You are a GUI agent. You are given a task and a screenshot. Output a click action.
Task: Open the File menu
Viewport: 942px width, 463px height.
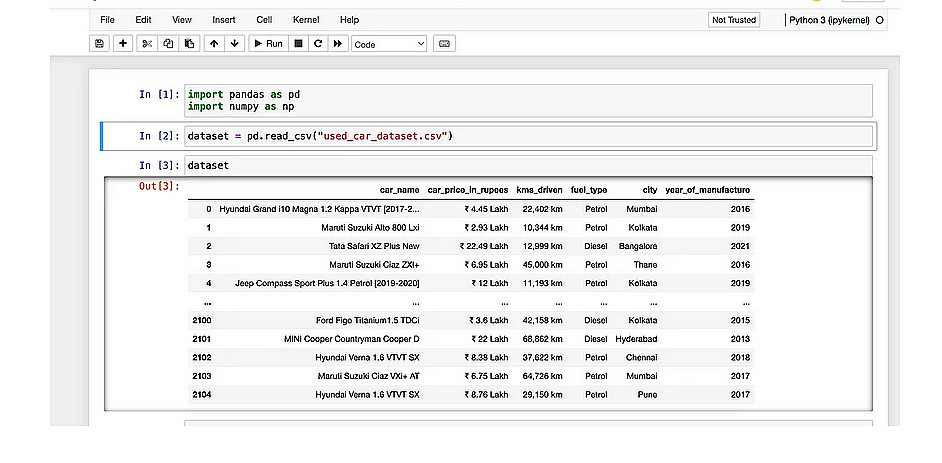[x=108, y=20]
